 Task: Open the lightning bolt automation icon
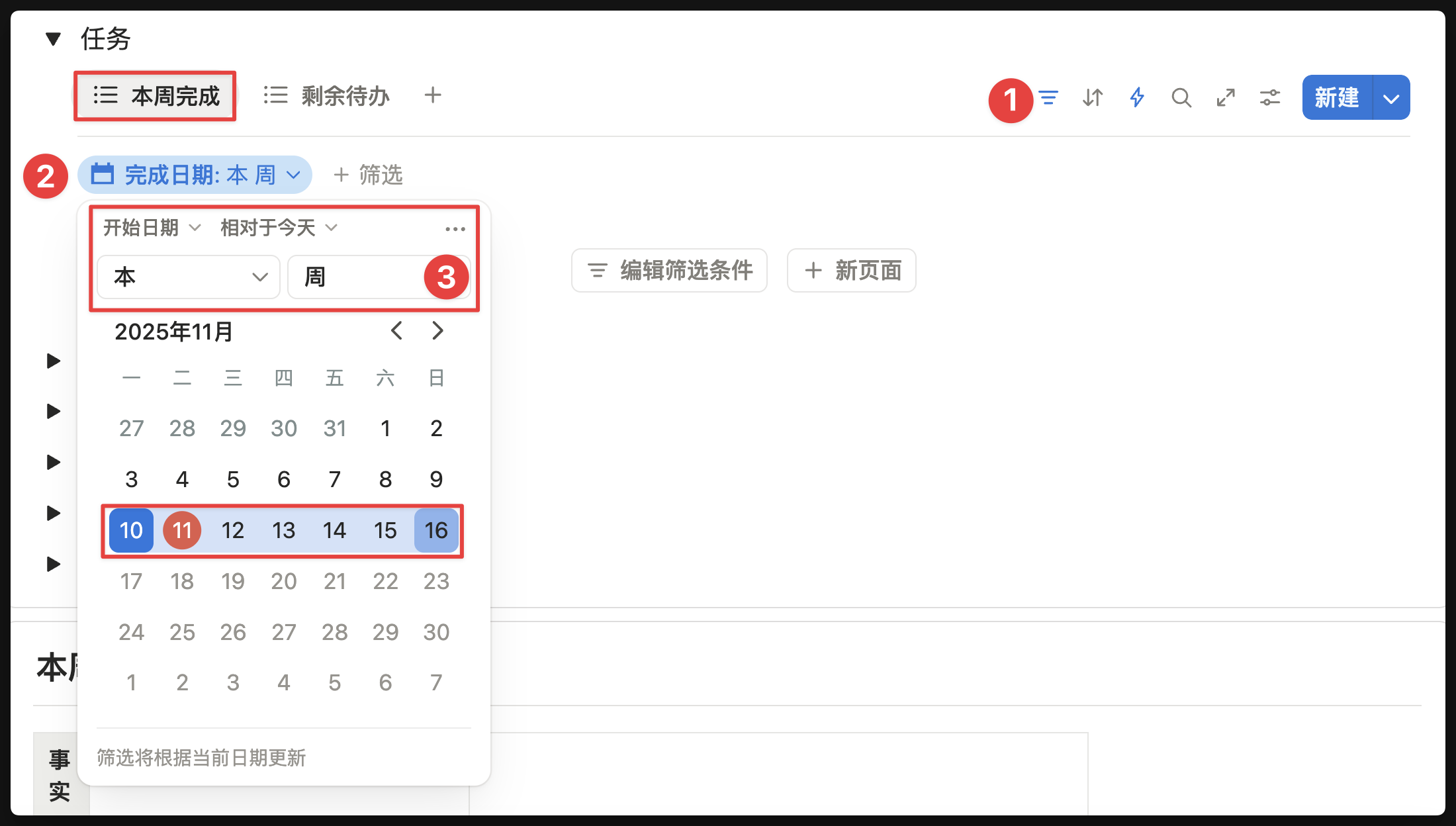[x=1137, y=98]
